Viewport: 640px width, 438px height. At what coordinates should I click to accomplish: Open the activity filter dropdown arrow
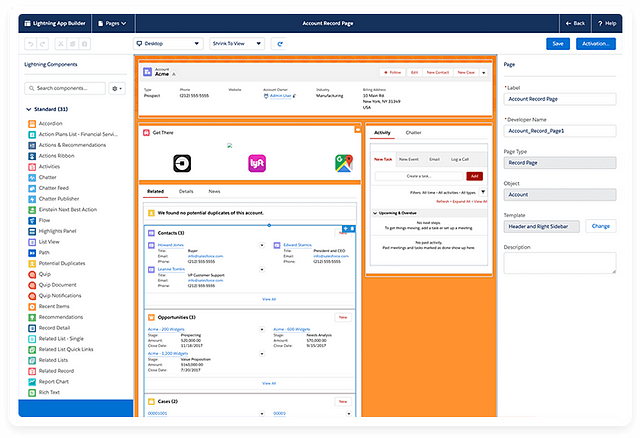(x=483, y=192)
